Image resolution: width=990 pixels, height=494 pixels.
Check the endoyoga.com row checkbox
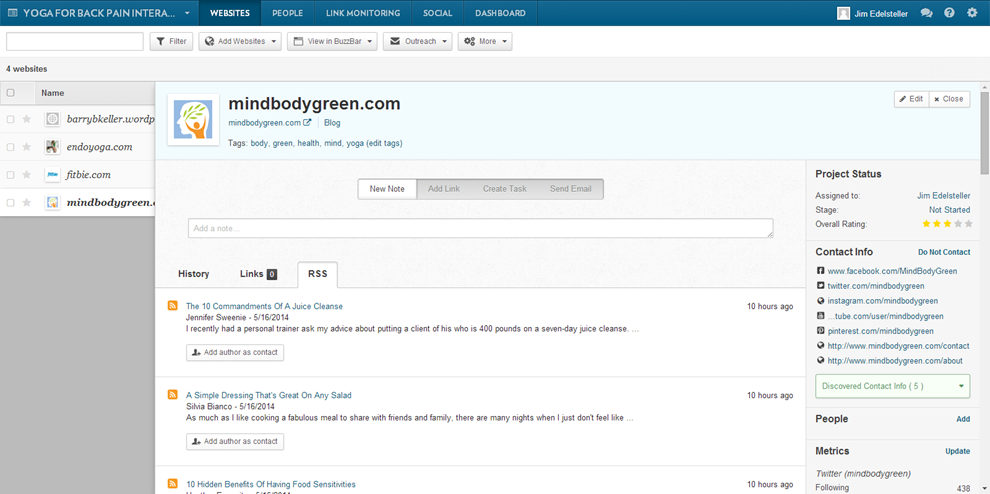click(x=10, y=147)
